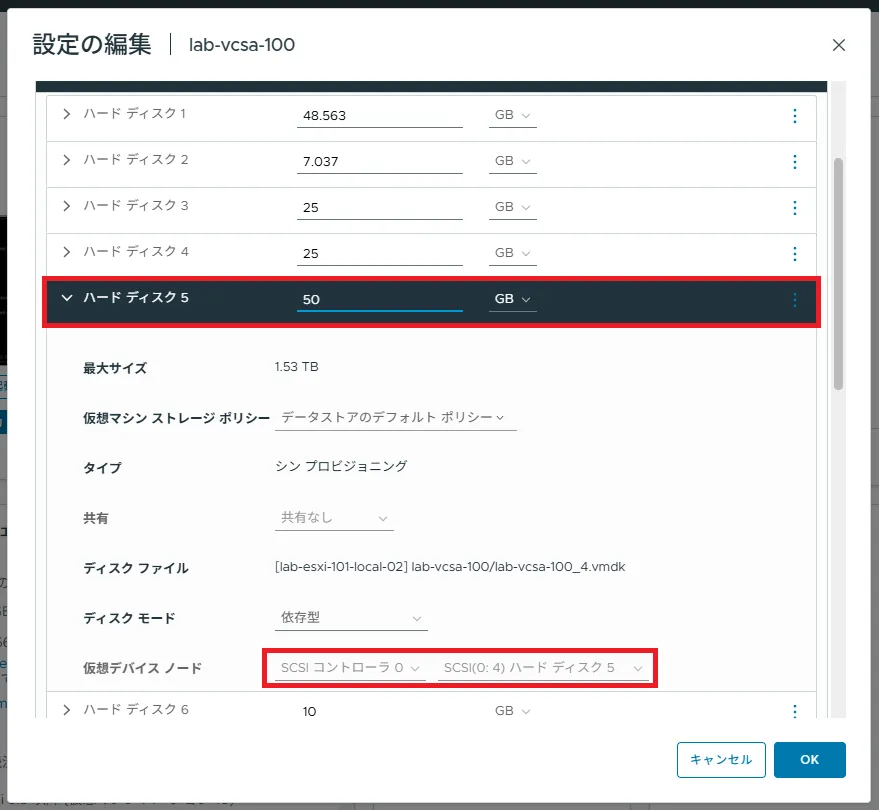Click the three-dot icon for ハード ディスク 6
The image size is (879, 810).
(795, 711)
